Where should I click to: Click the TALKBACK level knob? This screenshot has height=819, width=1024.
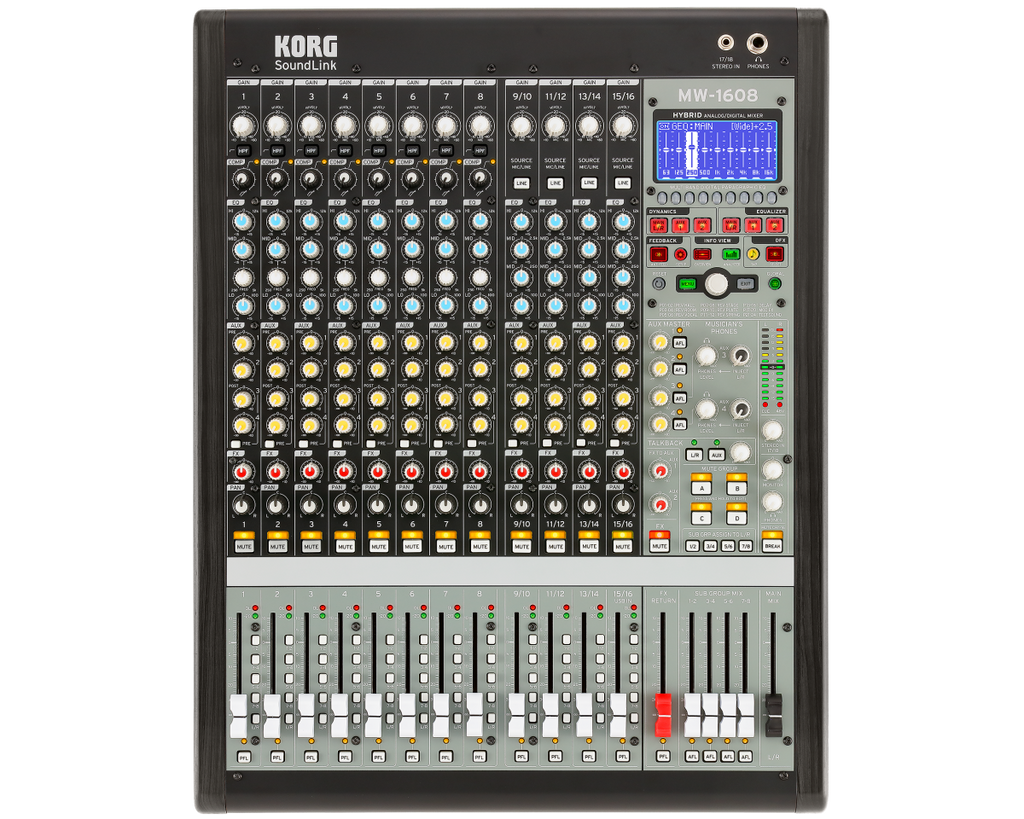[740, 452]
